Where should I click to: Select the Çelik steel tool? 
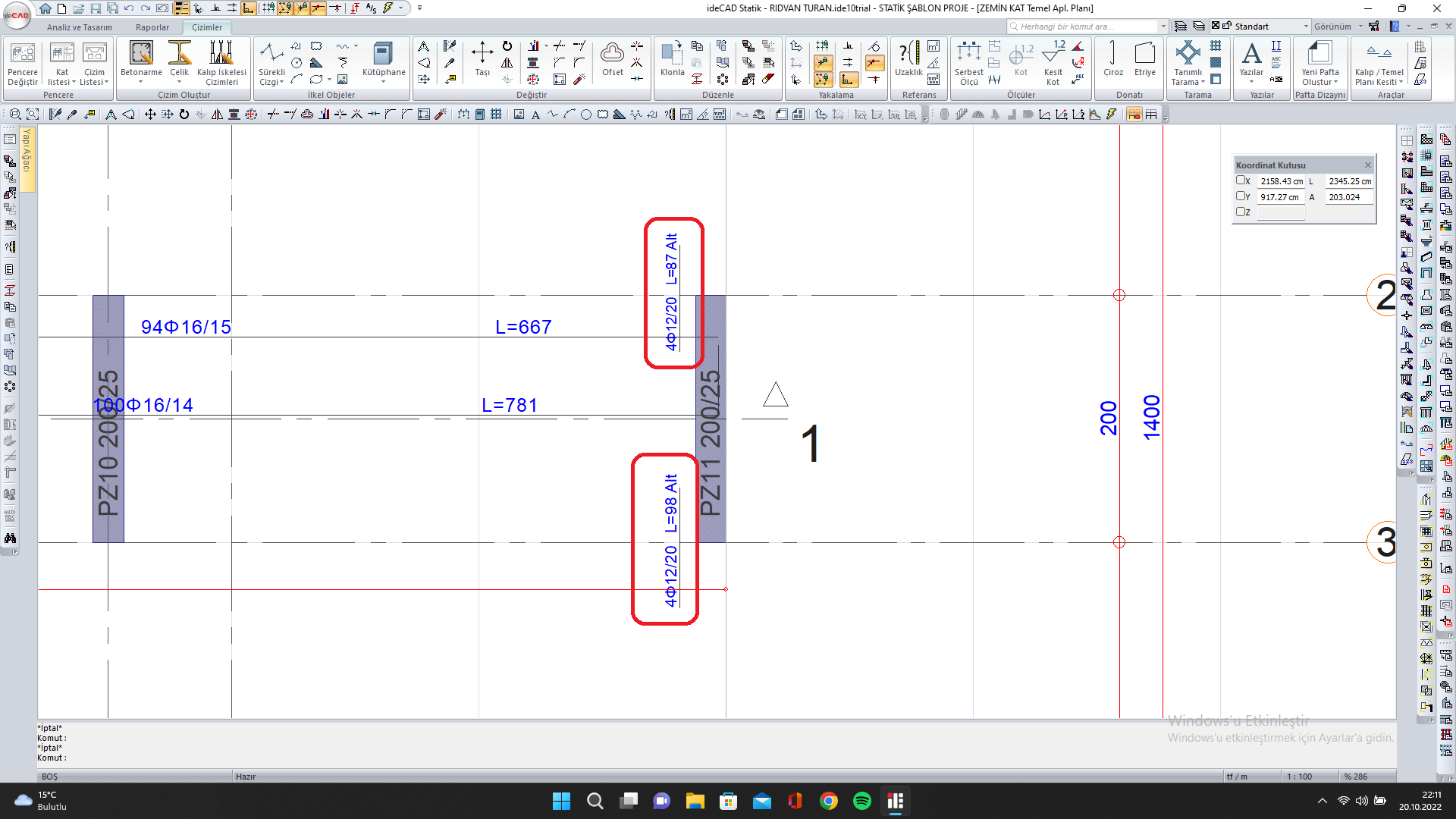point(180,64)
